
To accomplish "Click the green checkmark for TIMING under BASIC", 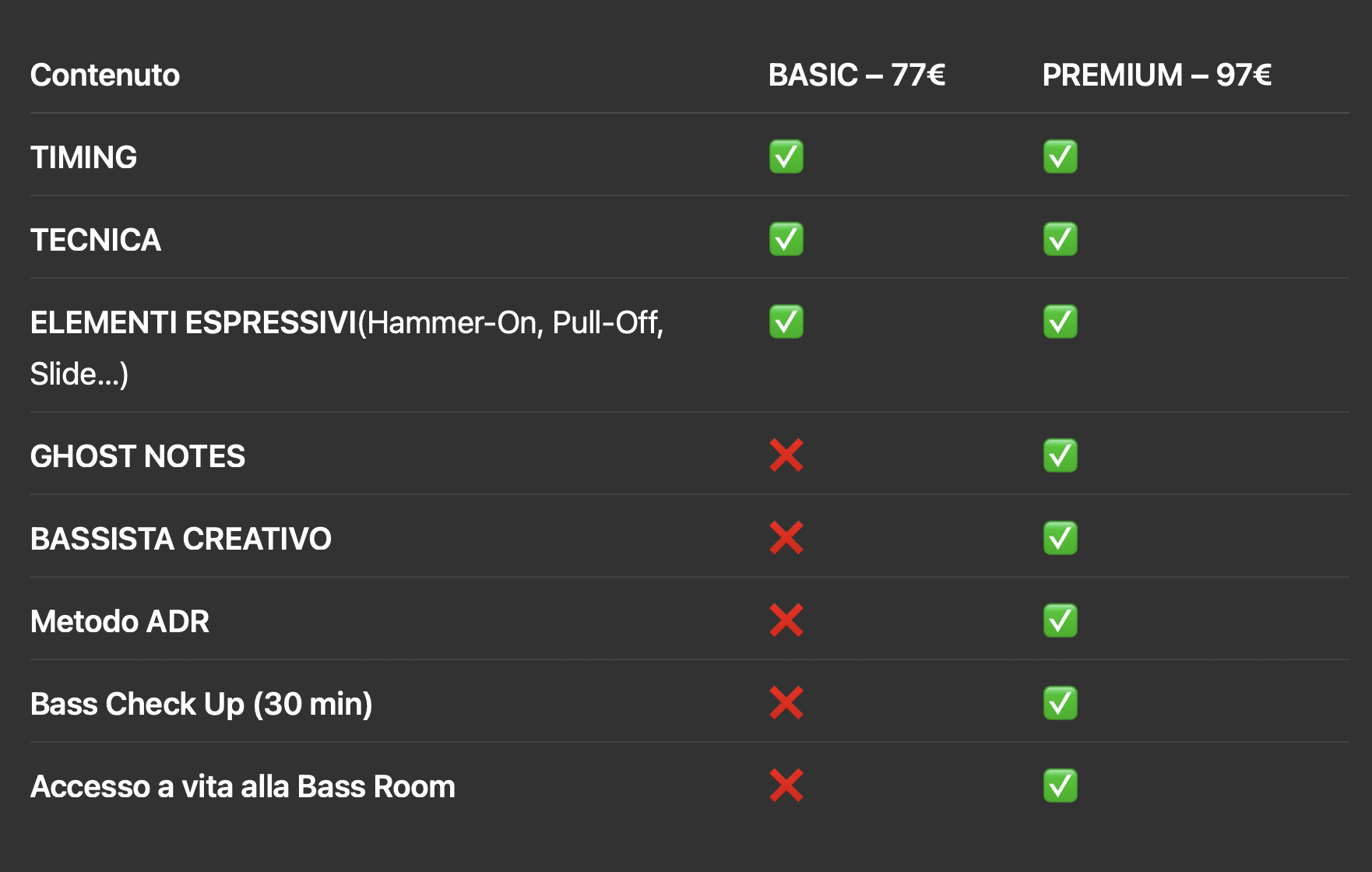I will point(786,156).
